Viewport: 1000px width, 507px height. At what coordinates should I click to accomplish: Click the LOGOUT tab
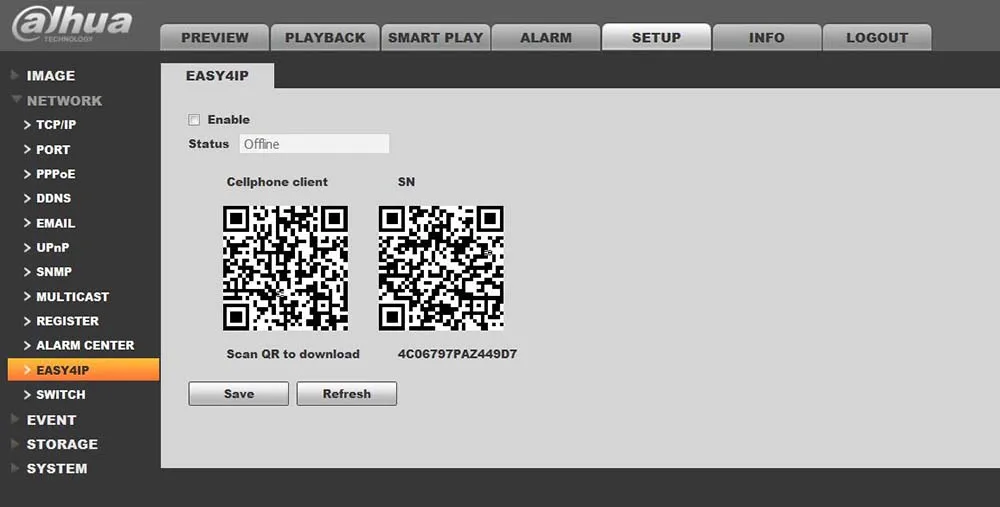[877, 38]
